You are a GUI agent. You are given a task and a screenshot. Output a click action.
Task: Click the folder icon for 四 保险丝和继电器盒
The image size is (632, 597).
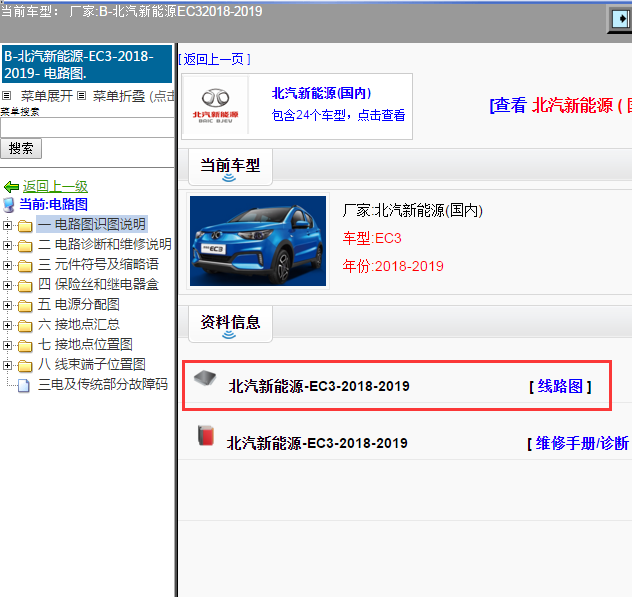25,286
